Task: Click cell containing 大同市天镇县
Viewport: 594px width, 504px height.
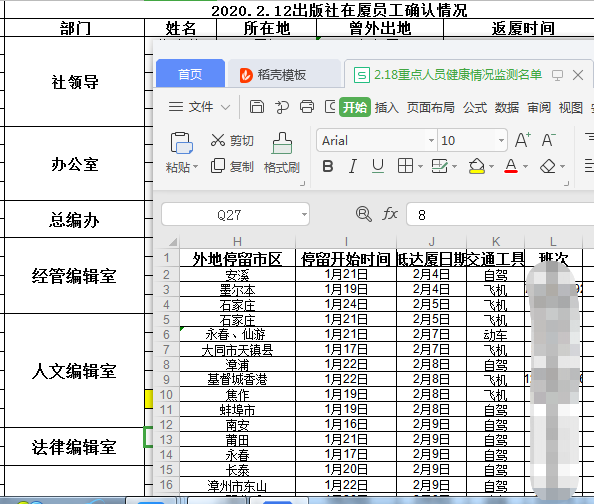Action: (237, 350)
